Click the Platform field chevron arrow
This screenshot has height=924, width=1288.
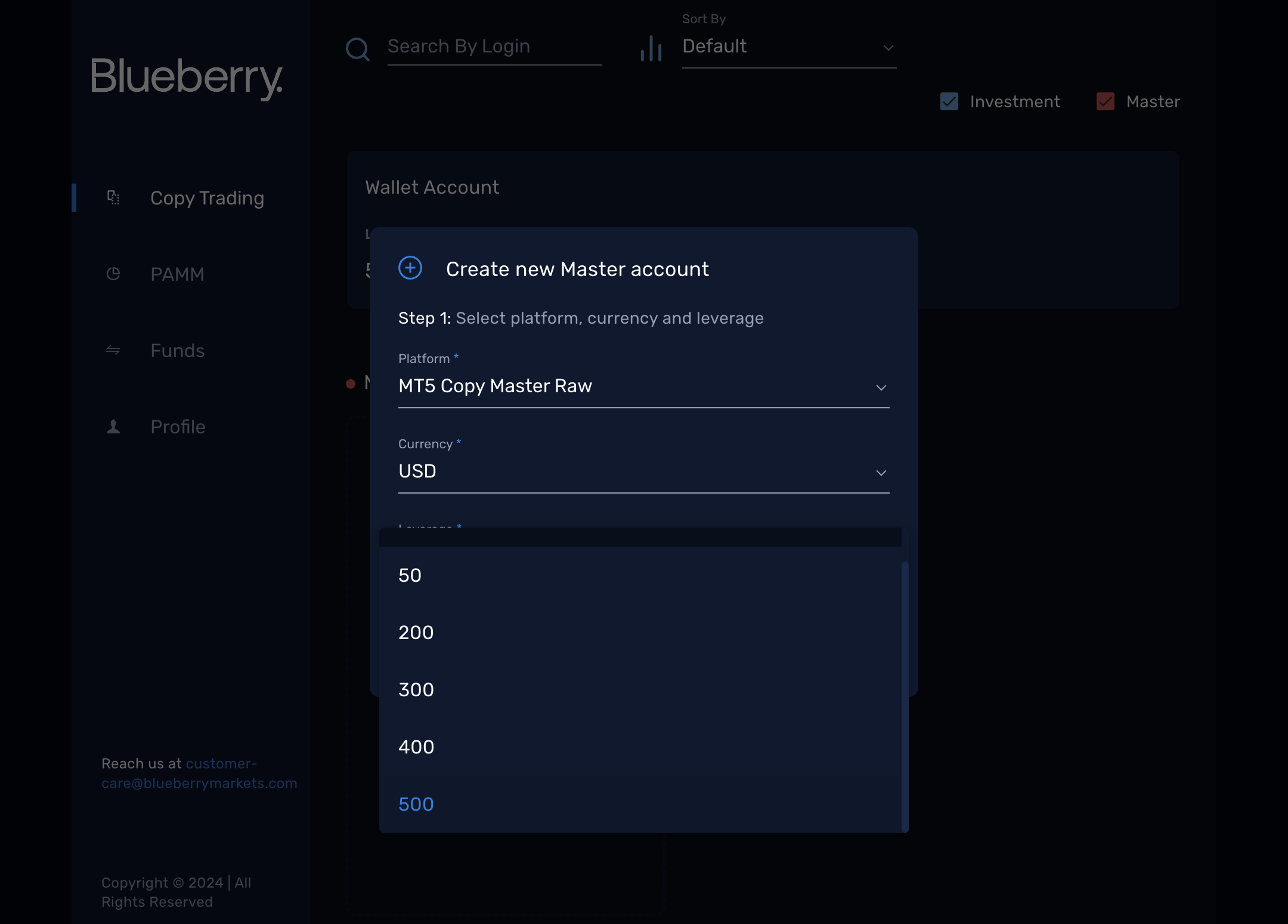(x=881, y=387)
